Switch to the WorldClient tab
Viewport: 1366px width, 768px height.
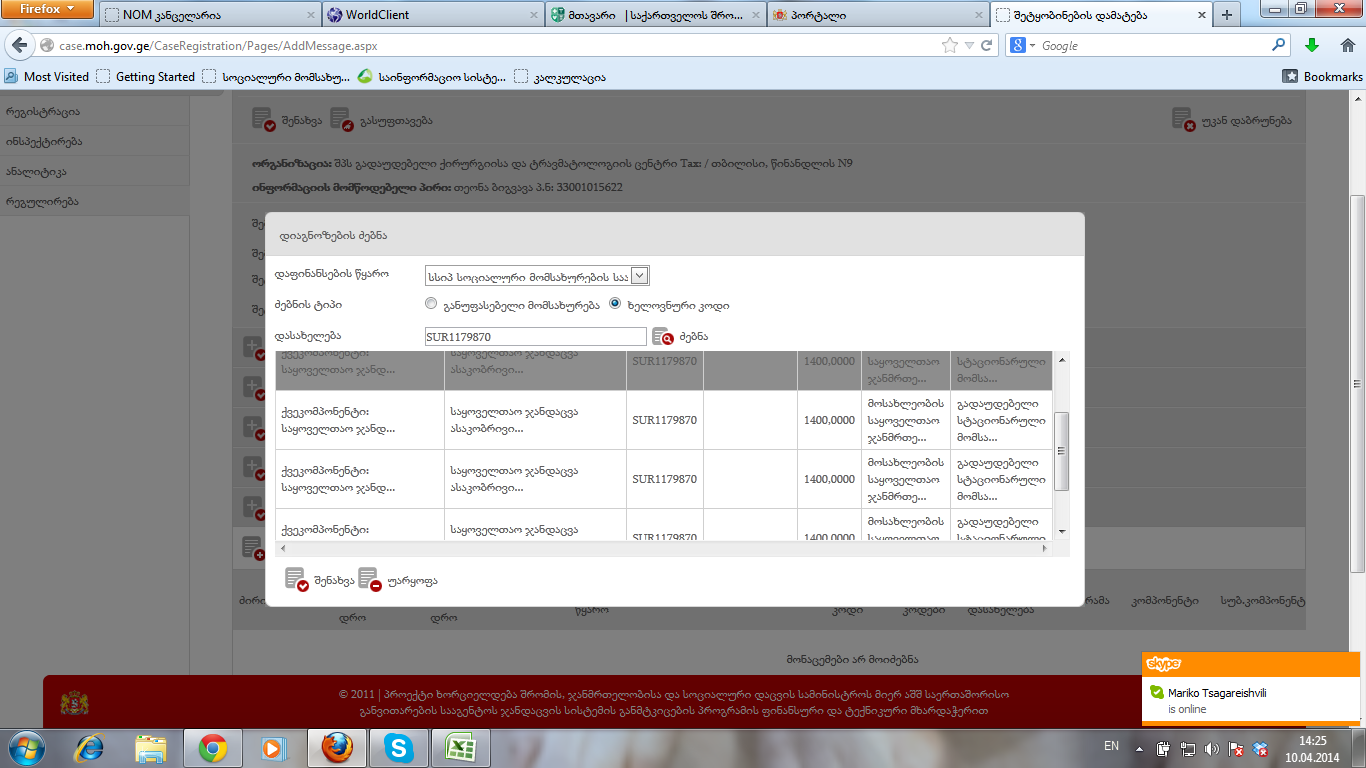click(x=433, y=15)
